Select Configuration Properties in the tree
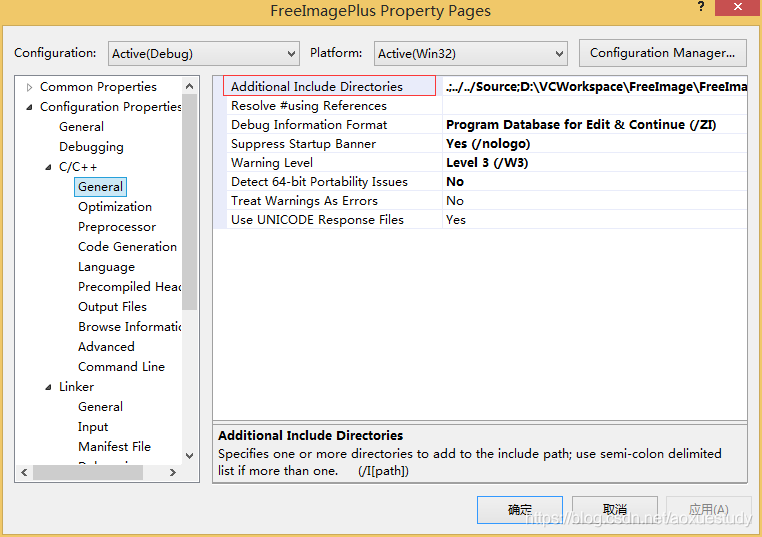The image size is (762, 537). [110, 107]
